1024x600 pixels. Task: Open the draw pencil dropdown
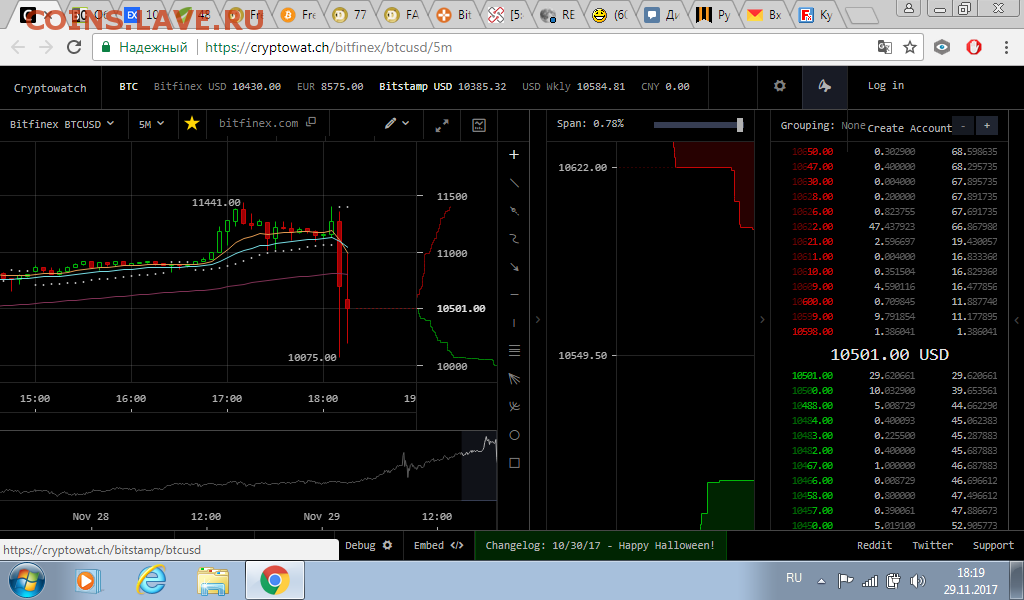(x=396, y=123)
